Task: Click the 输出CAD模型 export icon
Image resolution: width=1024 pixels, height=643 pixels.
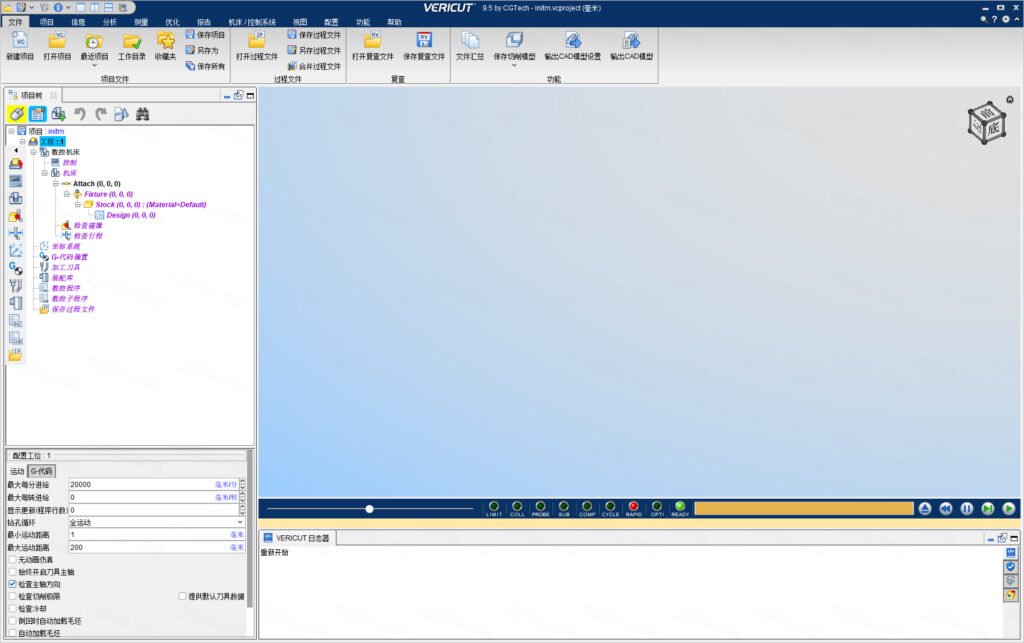Action: point(631,40)
